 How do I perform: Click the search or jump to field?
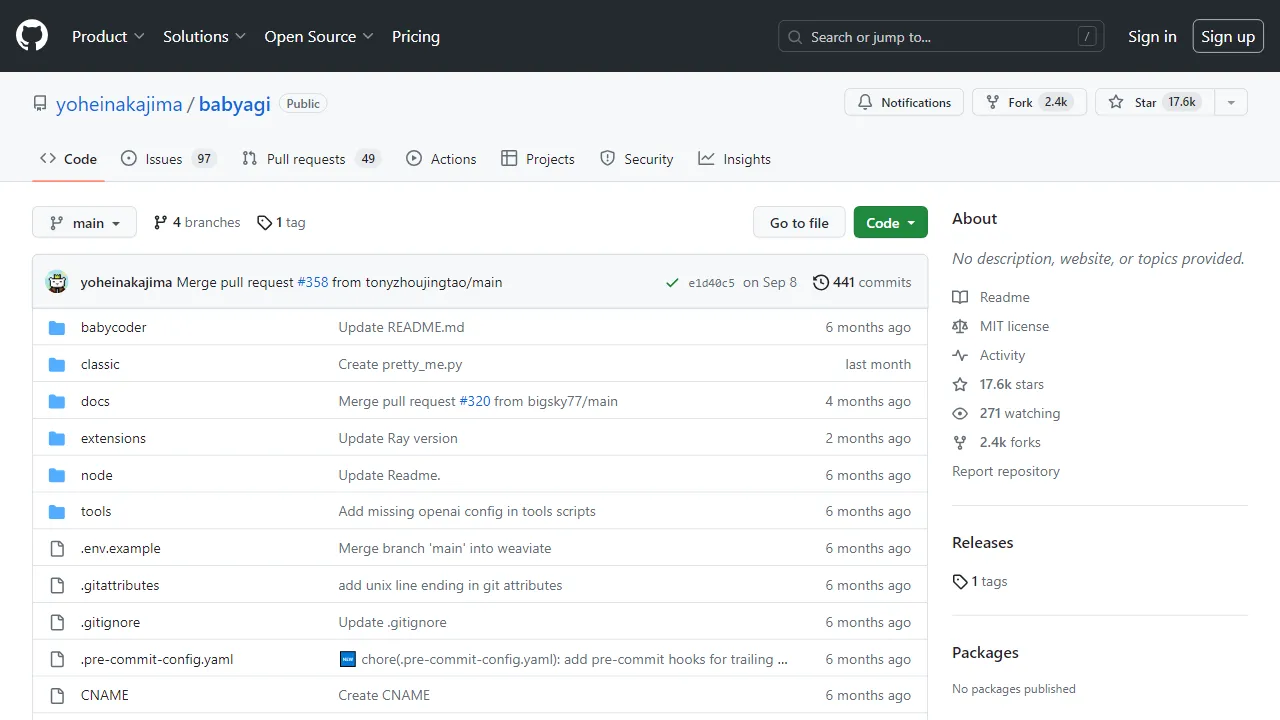(941, 37)
